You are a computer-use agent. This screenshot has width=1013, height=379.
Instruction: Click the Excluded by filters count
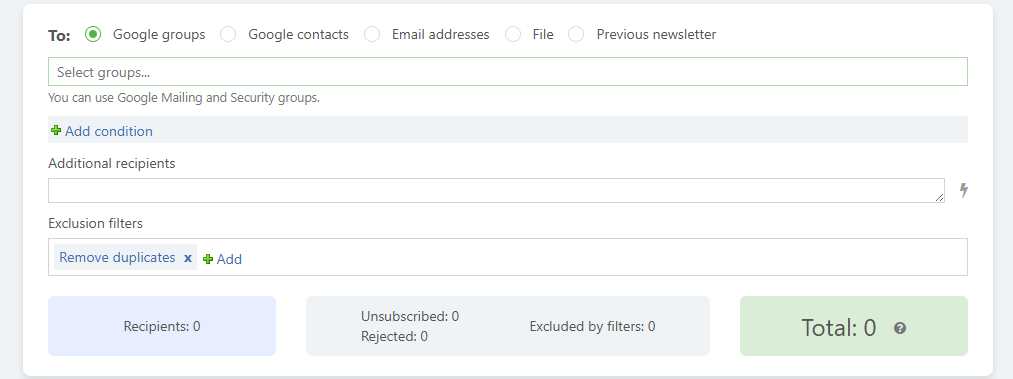point(592,327)
